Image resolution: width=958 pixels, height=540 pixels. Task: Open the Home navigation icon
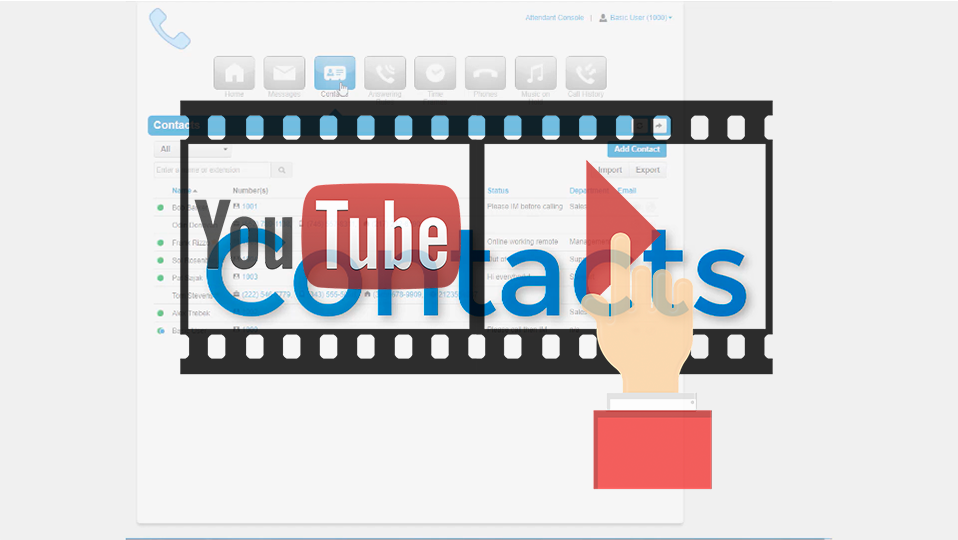(234, 73)
